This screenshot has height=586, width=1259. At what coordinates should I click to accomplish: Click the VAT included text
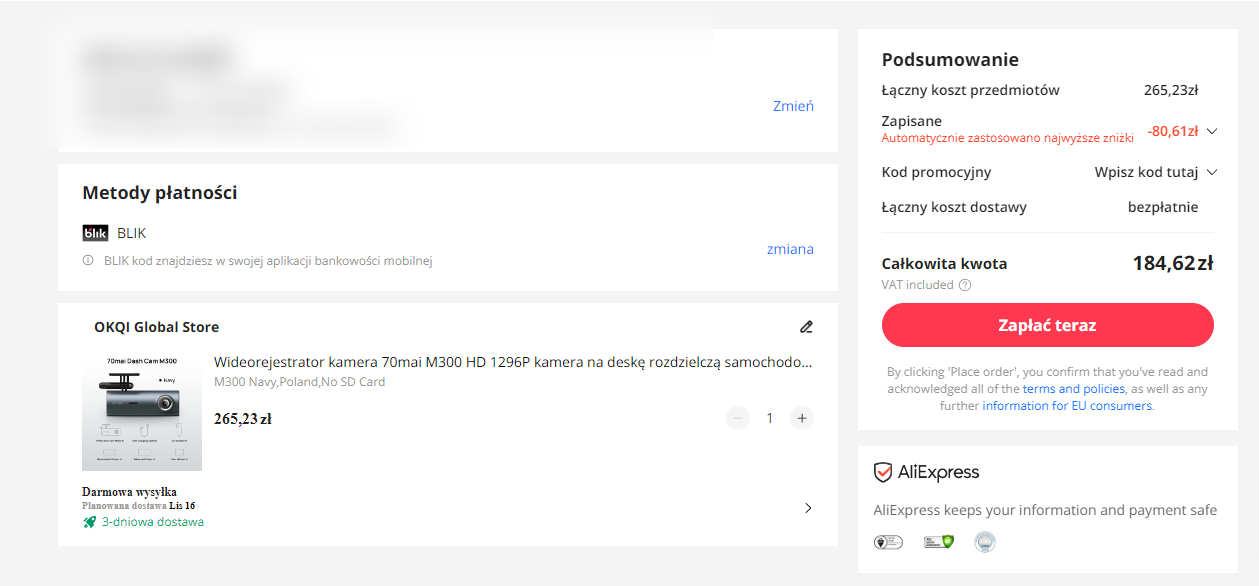pyautogui.click(x=917, y=285)
